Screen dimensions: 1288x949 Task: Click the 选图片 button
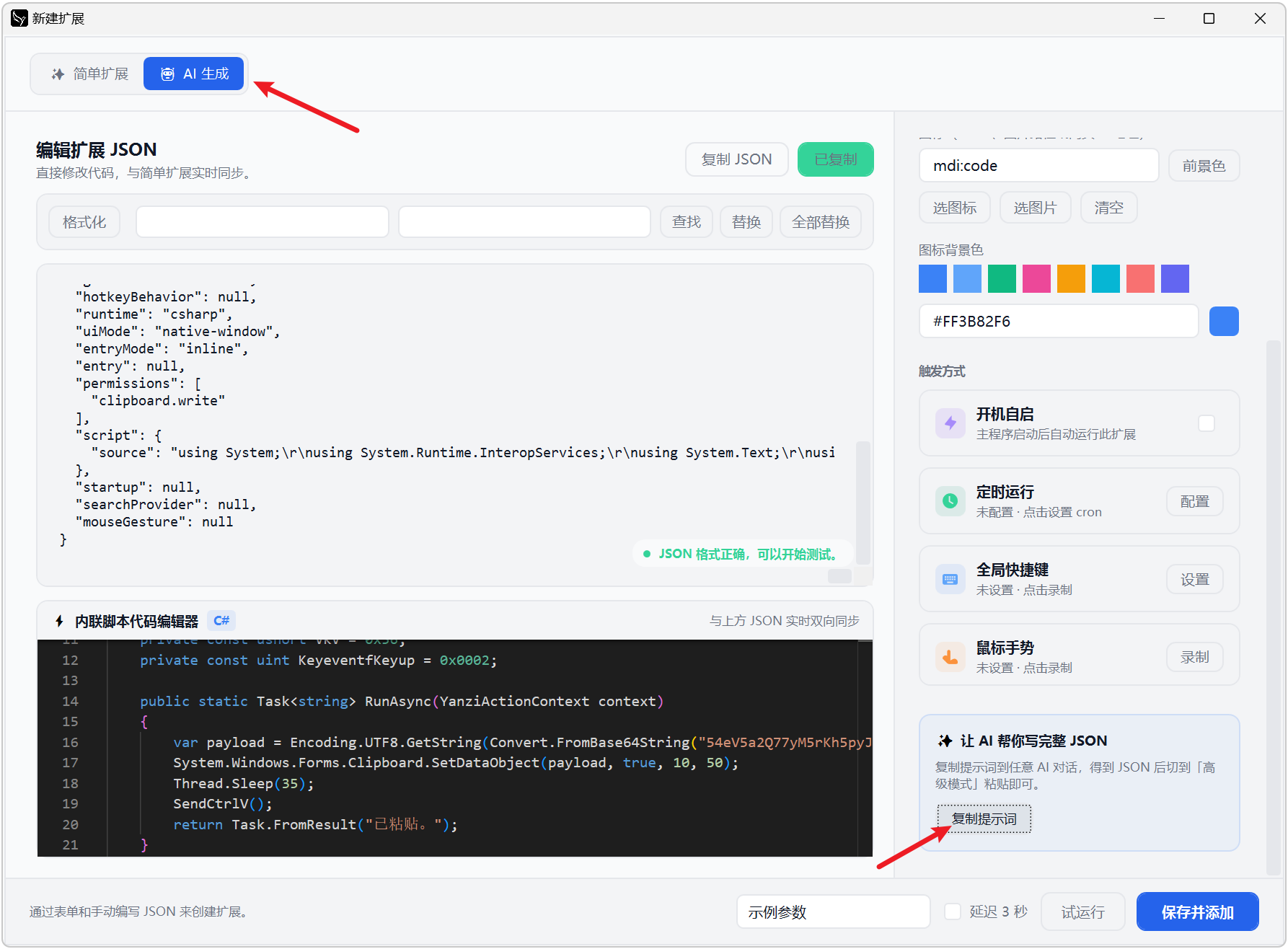1035,208
